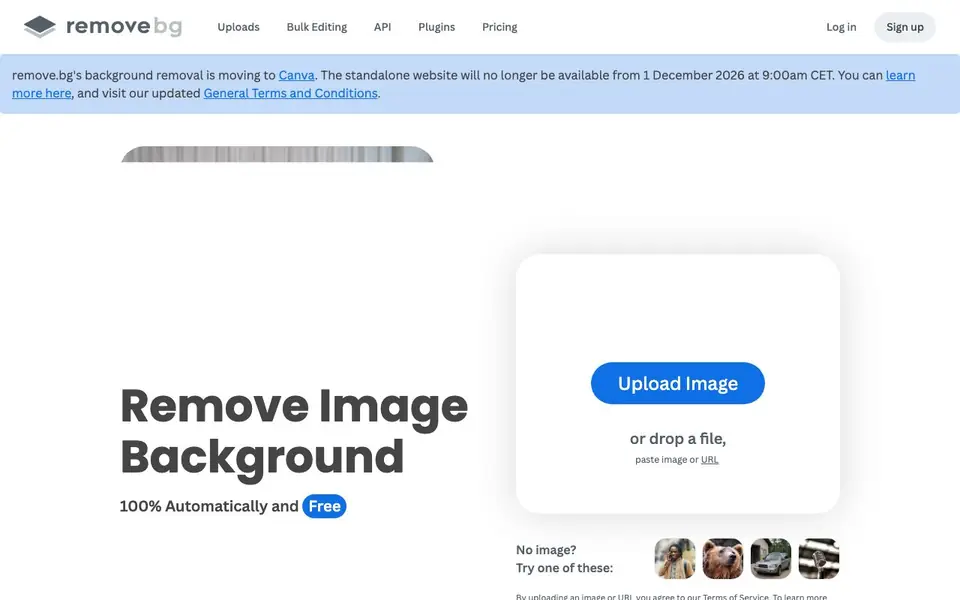
Task: Click the '100% Automatically and' text
Action: 209,506
